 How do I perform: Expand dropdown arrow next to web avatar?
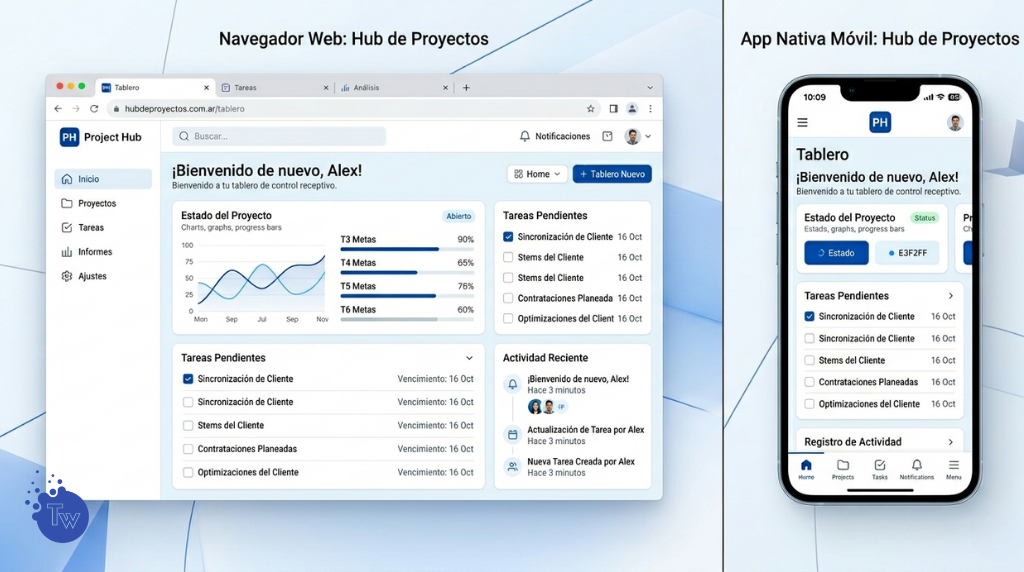pyautogui.click(x=648, y=136)
